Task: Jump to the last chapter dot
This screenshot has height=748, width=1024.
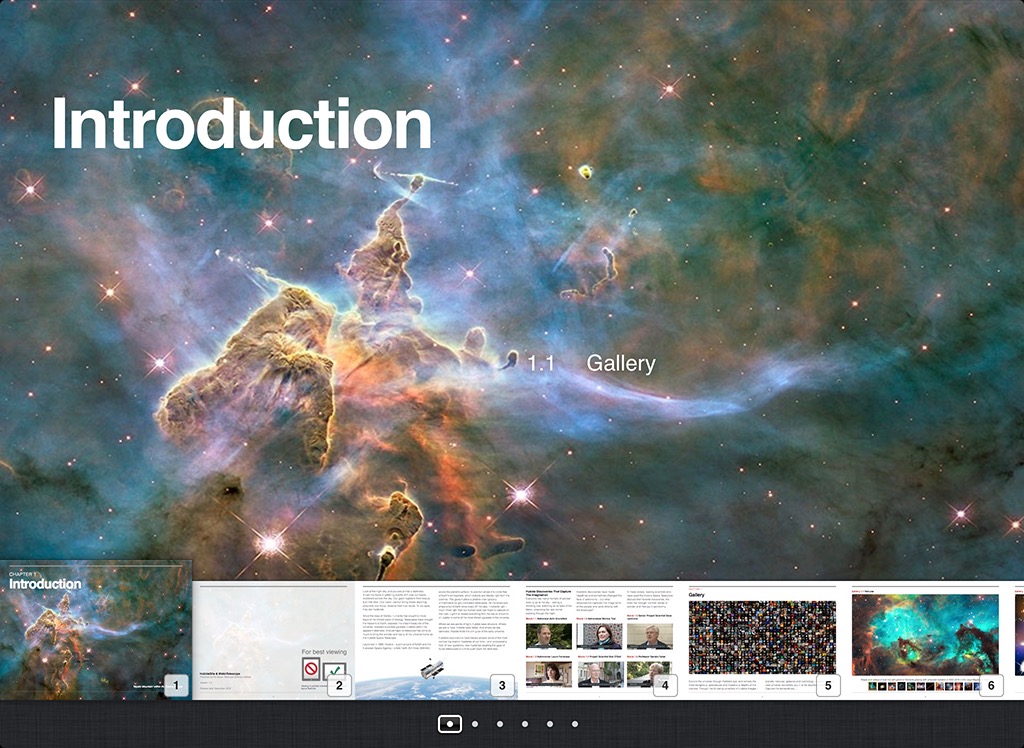Action: pos(575,724)
